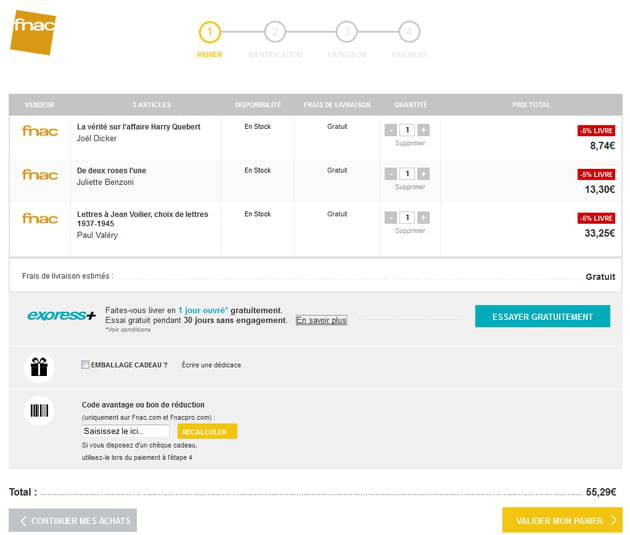Focus the promo code input field
This screenshot has height=535, width=630.
(x=125, y=431)
